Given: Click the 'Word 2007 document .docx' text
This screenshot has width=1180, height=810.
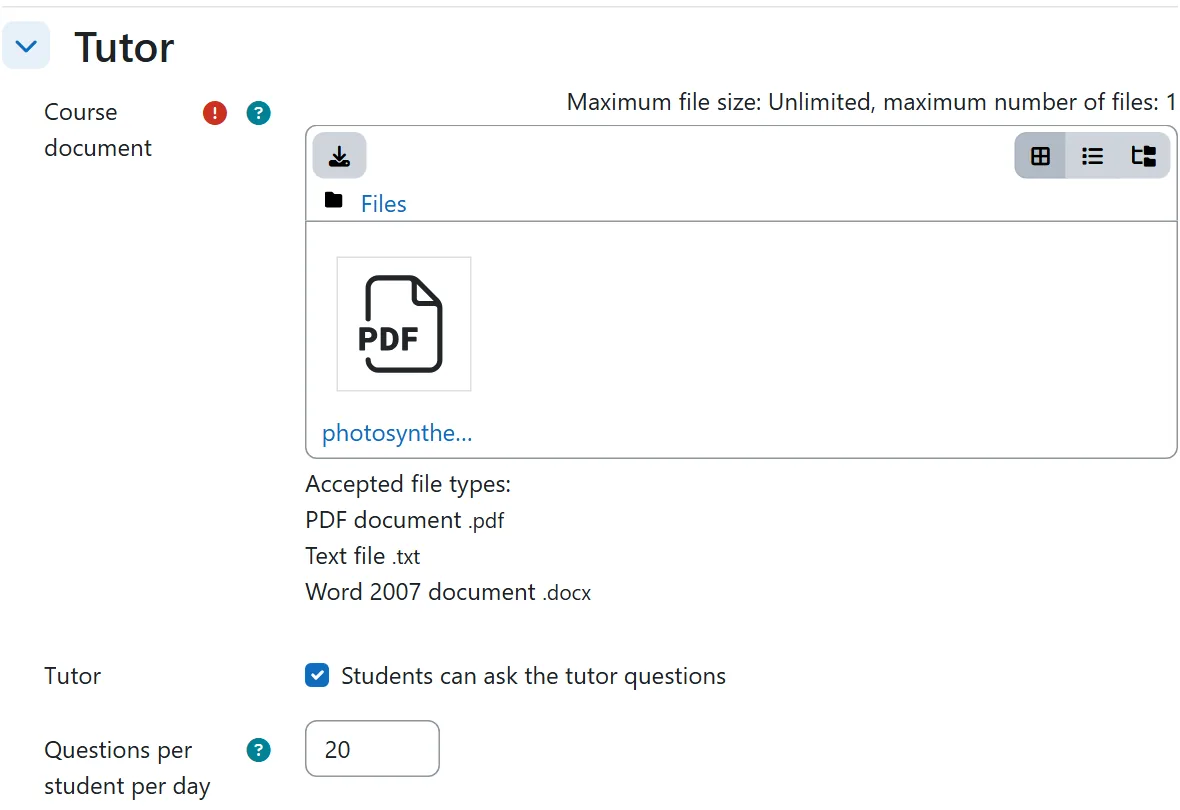Looking at the screenshot, I should [448, 592].
